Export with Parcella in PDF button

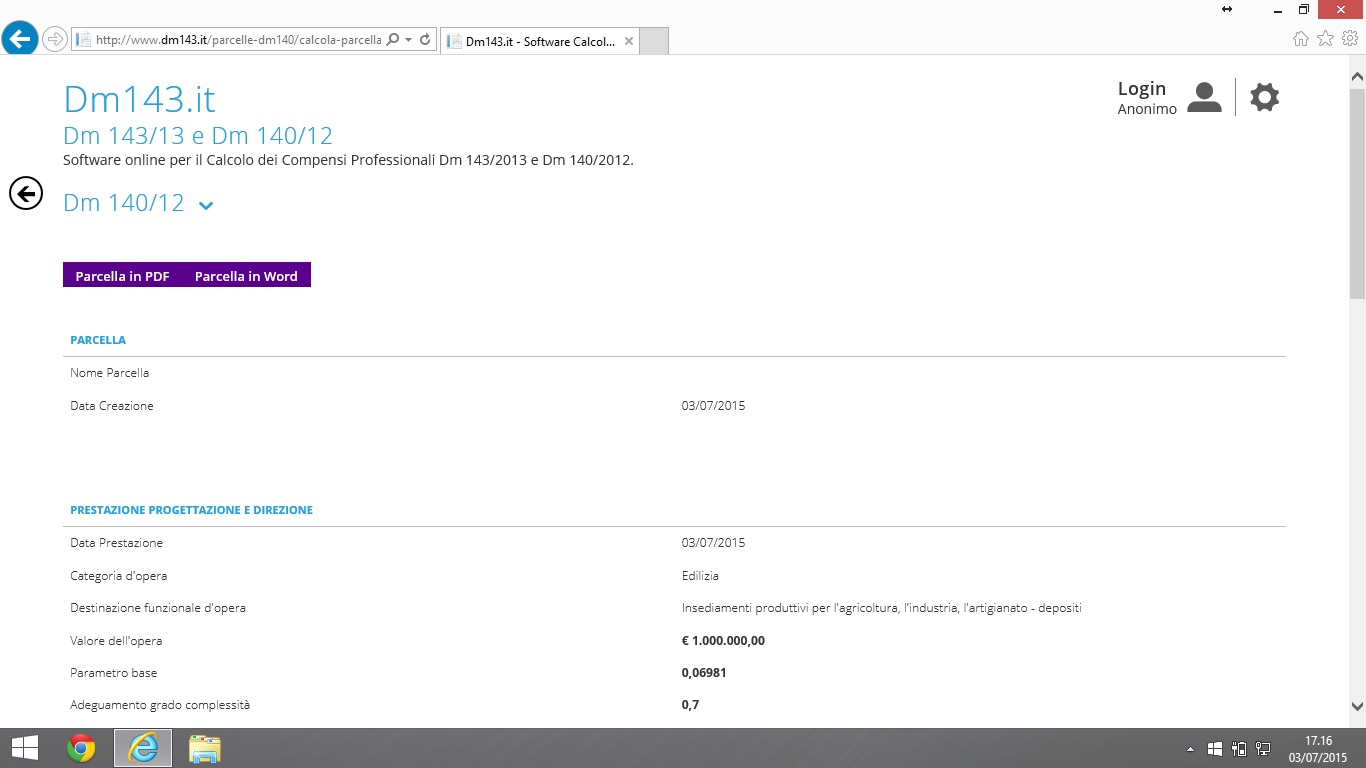pyautogui.click(x=122, y=275)
